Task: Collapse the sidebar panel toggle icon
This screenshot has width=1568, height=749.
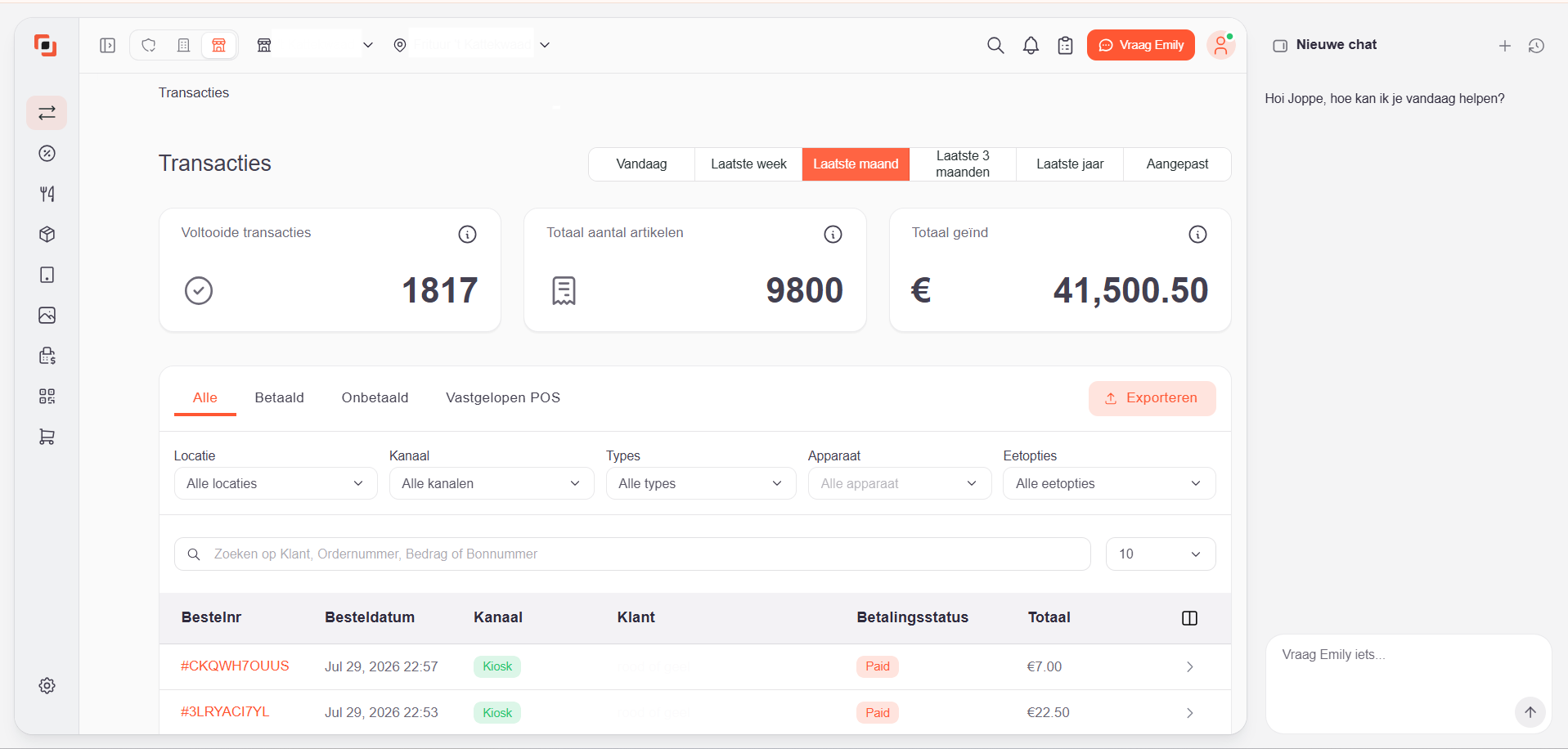Action: coord(107,45)
